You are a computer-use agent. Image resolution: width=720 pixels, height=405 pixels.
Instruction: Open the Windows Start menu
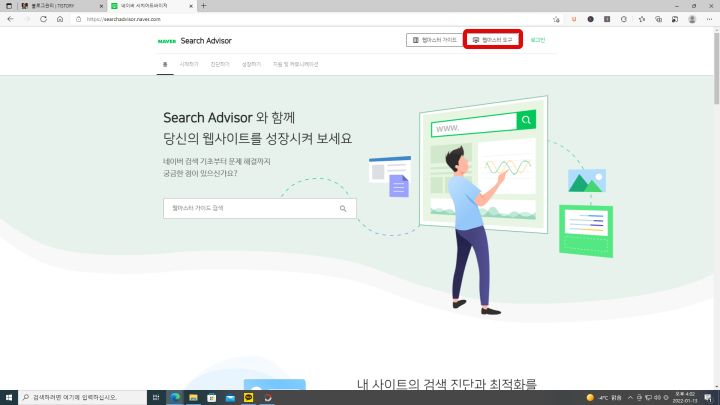[x=9, y=398]
